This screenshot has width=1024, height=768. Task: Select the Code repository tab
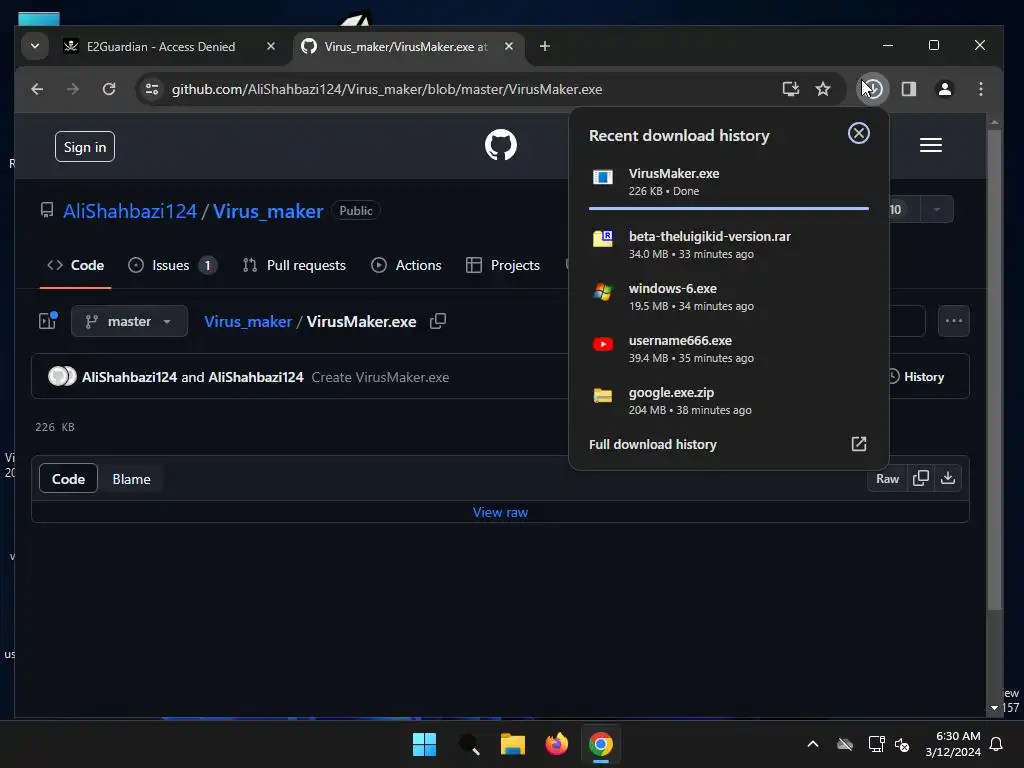(76, 265)
